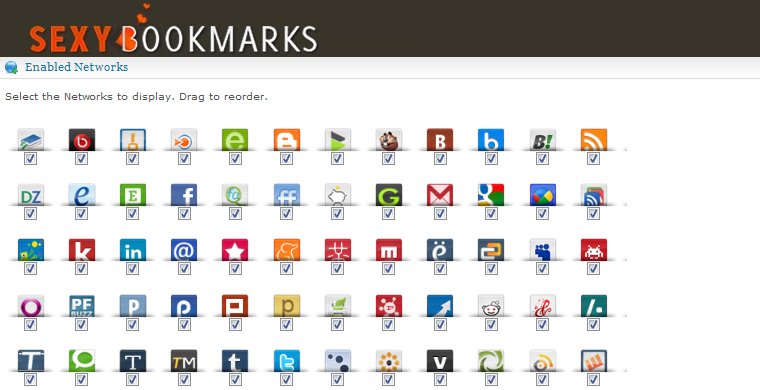This screenshot has width=760, height=390.
Task: Select the Hatena B! icon
Action: pos(542,140)
